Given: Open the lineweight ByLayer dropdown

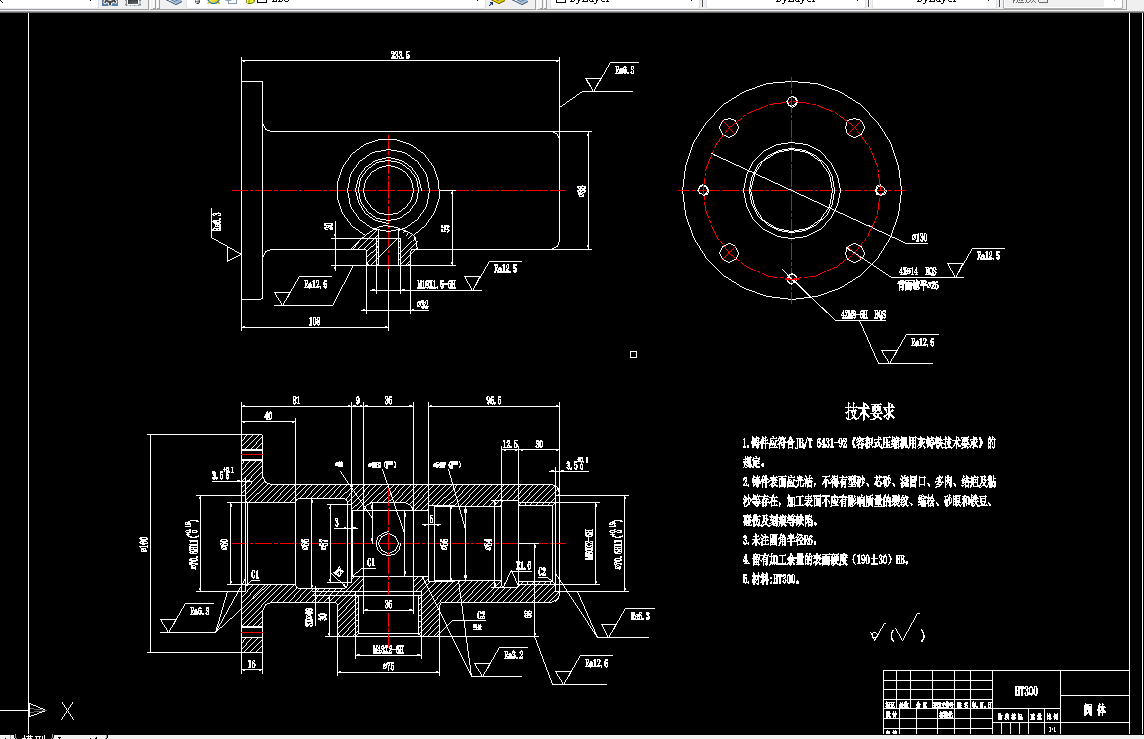Looking at the screenshot, I should [x=990, y=3].
